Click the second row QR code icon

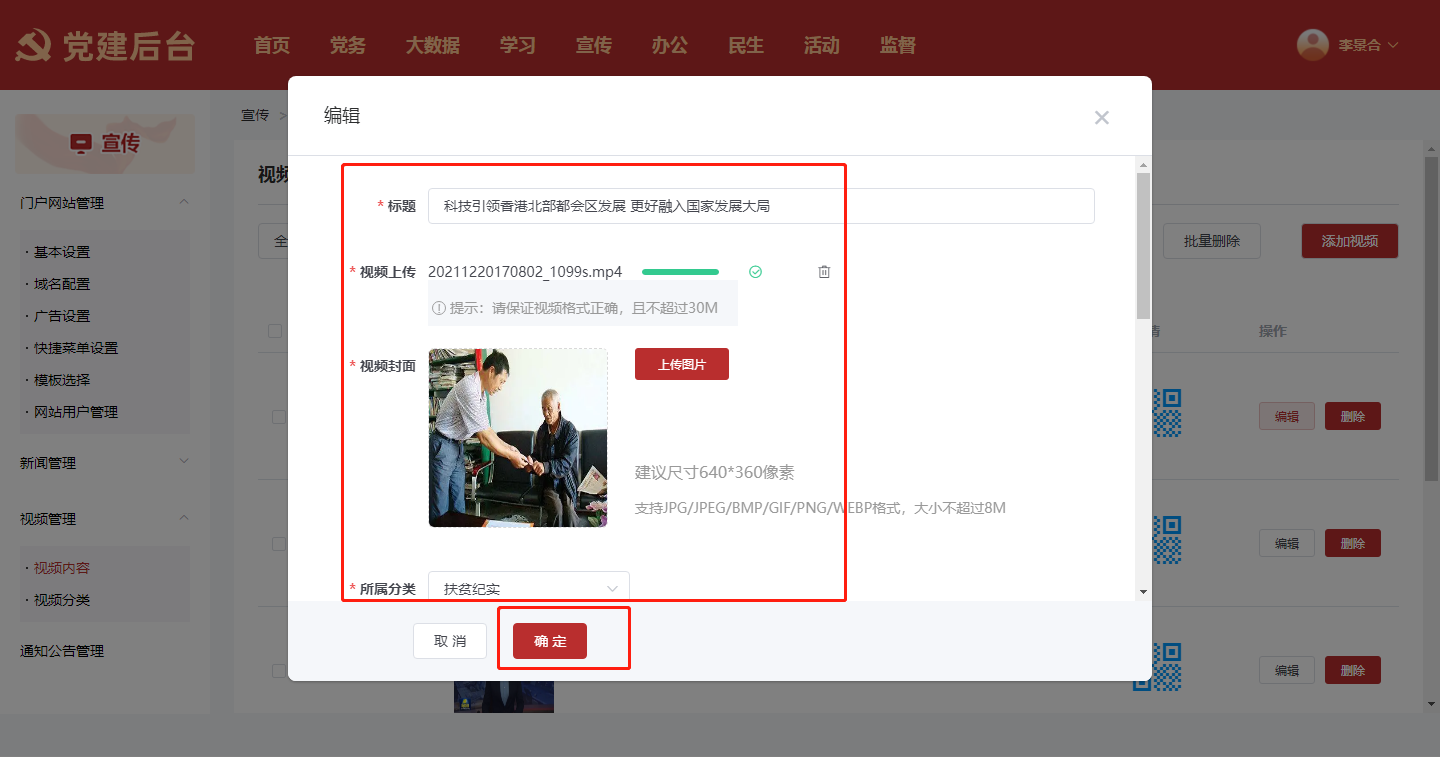pyautogui.click(x=1166, y=540)
